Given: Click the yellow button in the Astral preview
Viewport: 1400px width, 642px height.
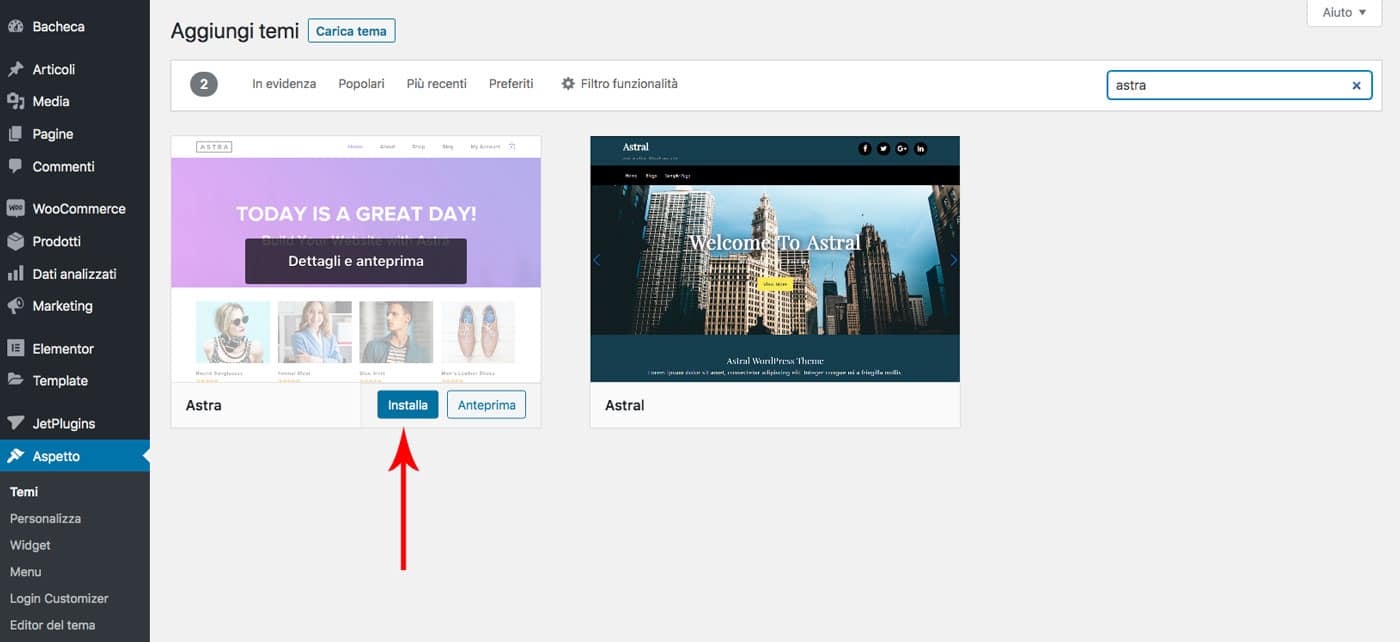Looking at the screenshot, I should 775,284.
